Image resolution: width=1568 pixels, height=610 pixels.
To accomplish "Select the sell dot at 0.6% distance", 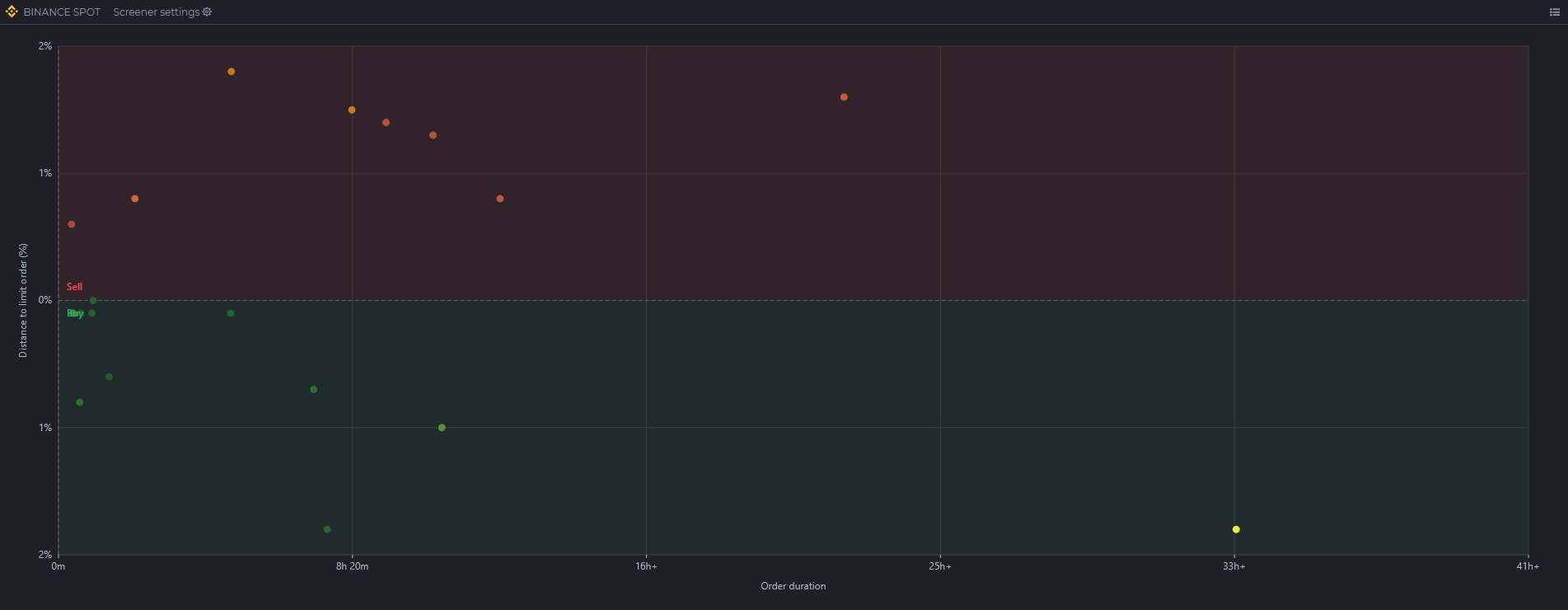I will (x=72, y=224).
